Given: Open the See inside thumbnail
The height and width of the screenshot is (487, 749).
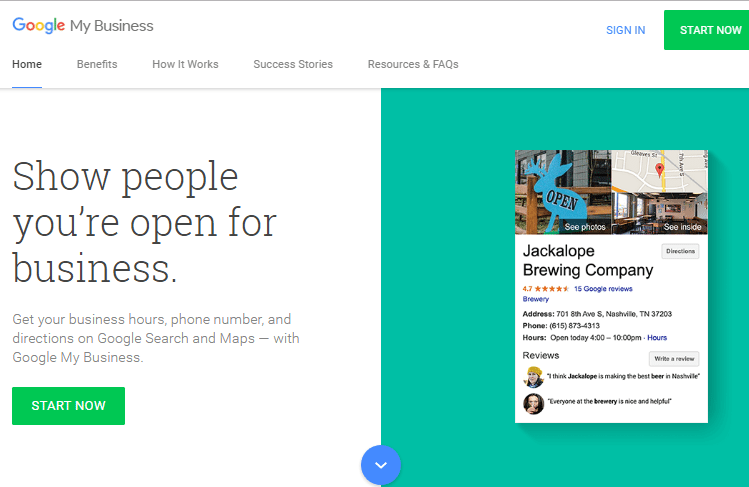Looking at the screenshot, I should coord(660,213).
